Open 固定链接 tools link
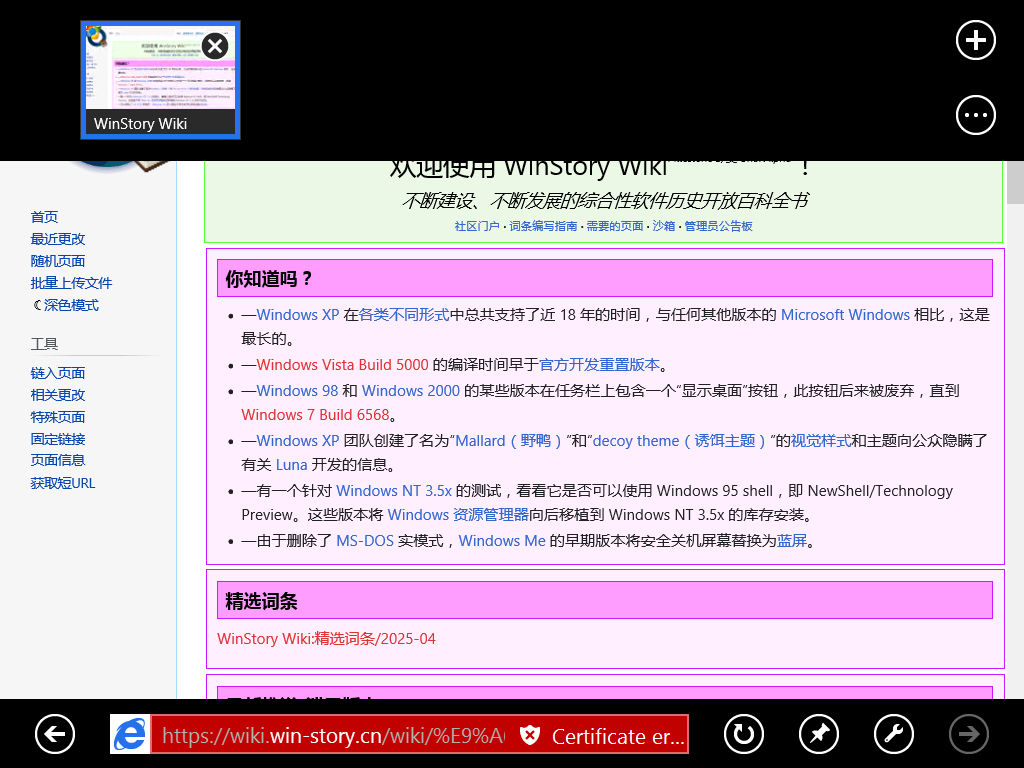 click(57, 439)
